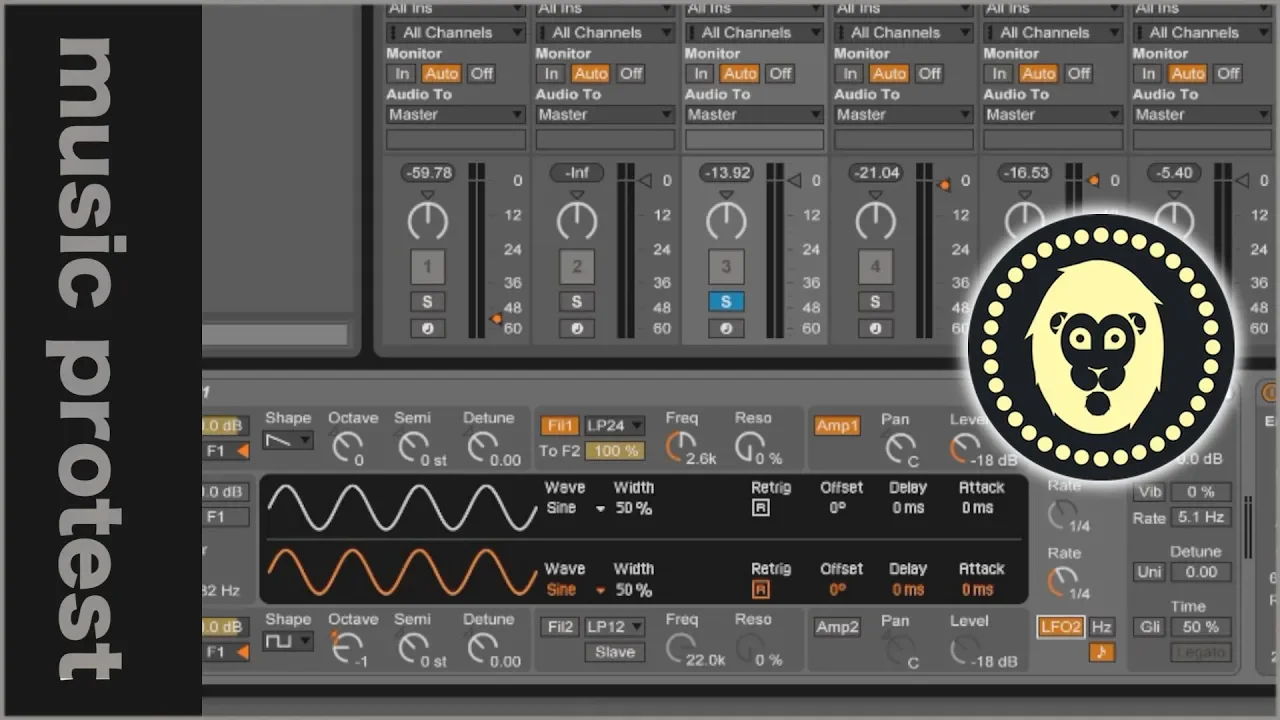
Task: Deactivate track 2 using its number button
Action: [x=576, y=267]
